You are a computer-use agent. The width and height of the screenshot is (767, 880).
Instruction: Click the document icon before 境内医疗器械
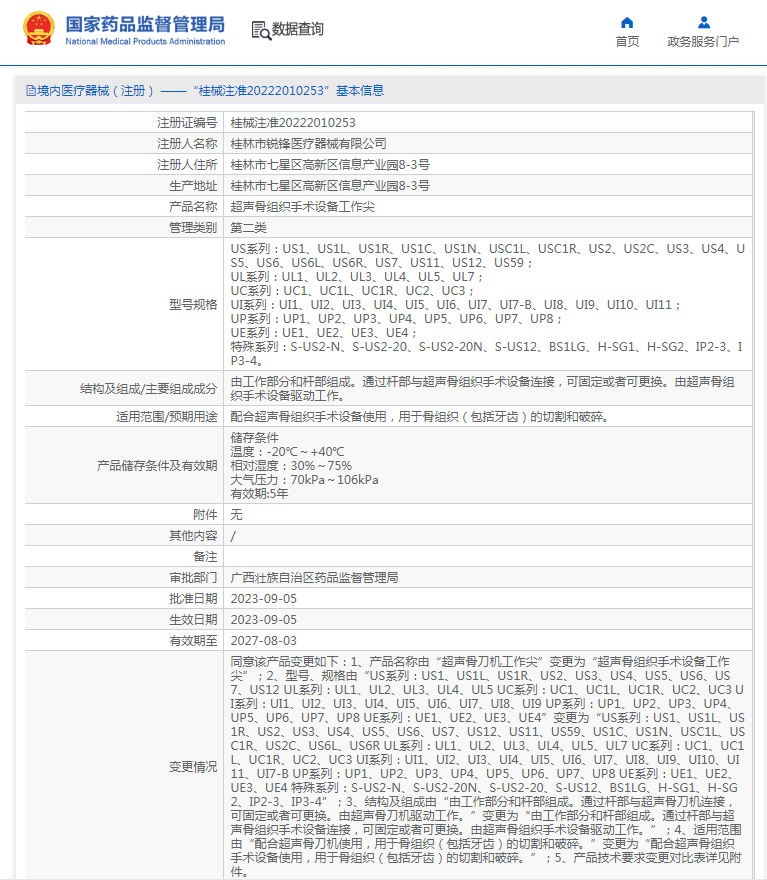pyautogui.click(x=31, y=91)
